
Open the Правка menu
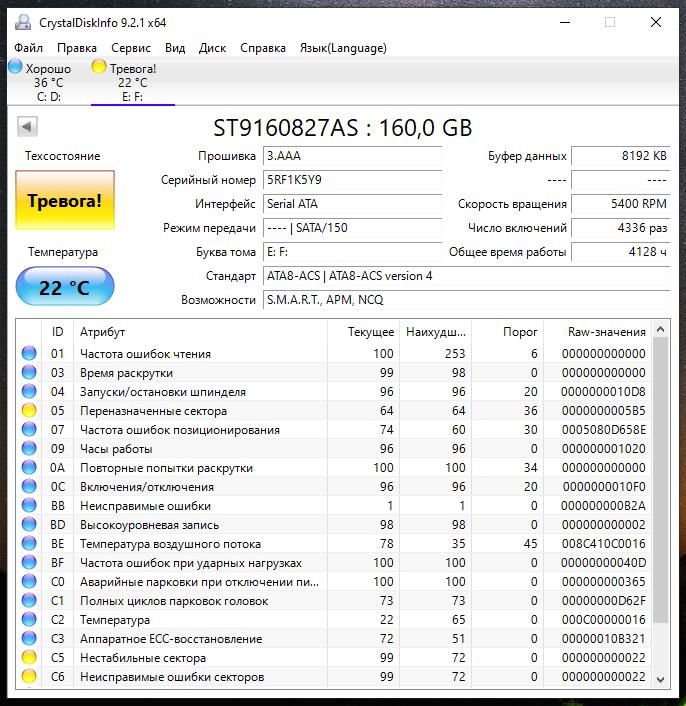click(77, 48)
